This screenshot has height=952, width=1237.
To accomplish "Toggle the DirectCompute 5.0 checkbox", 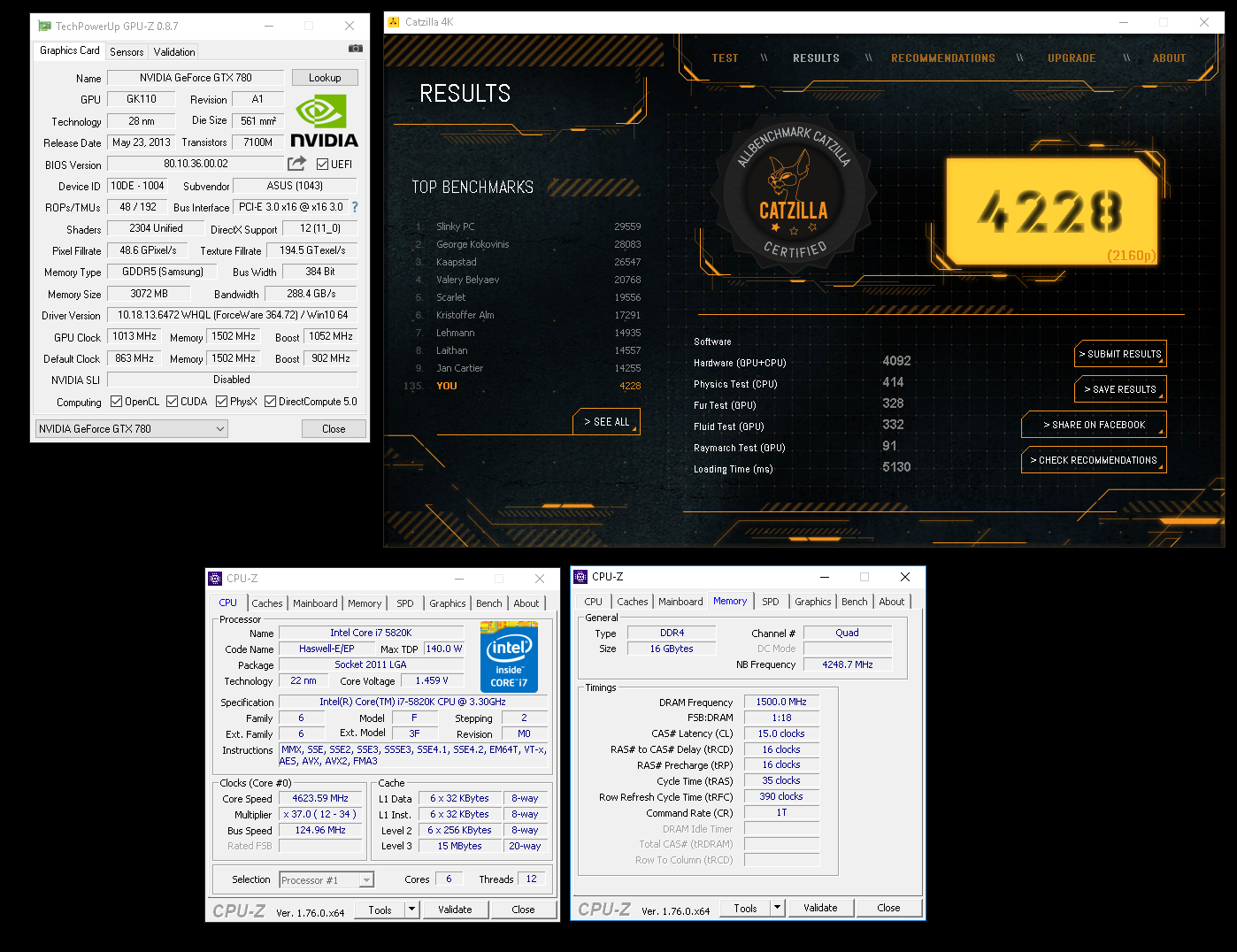I will pyautogui.click(x=270, y=402).
